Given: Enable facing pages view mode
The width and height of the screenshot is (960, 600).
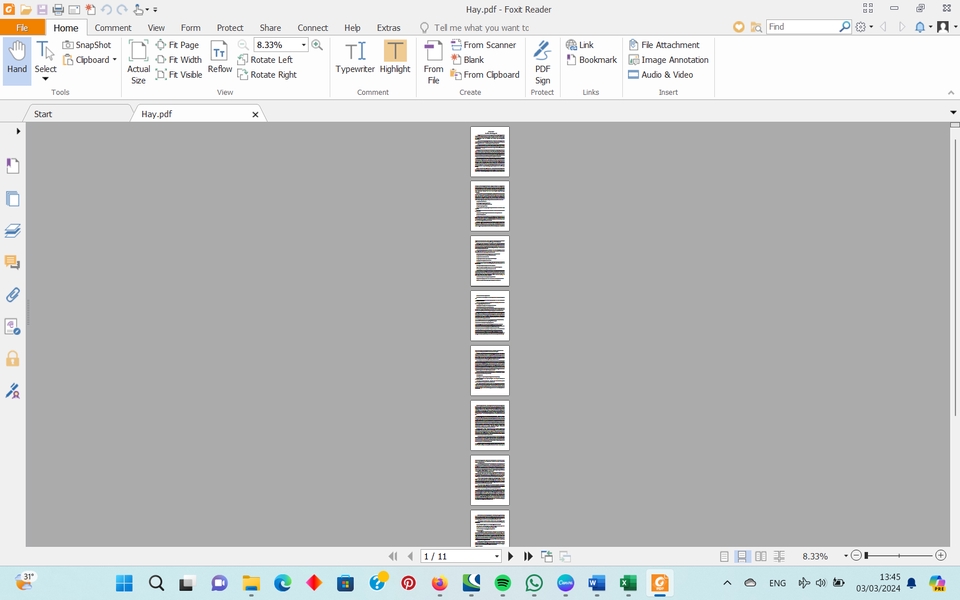Looking at the screenshot, I should coord(760,556).
